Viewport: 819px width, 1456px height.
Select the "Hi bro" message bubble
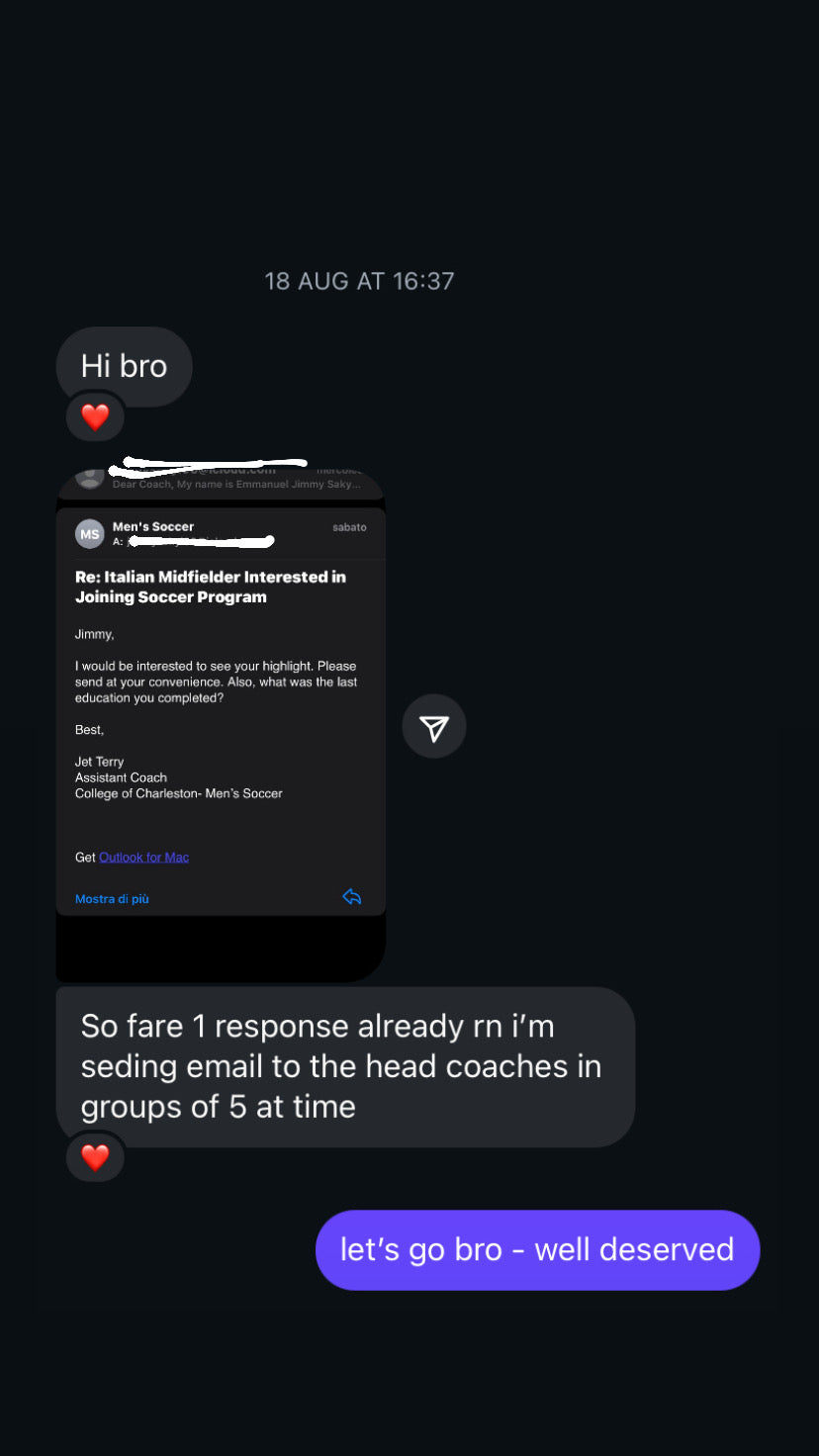pos(124,366)
